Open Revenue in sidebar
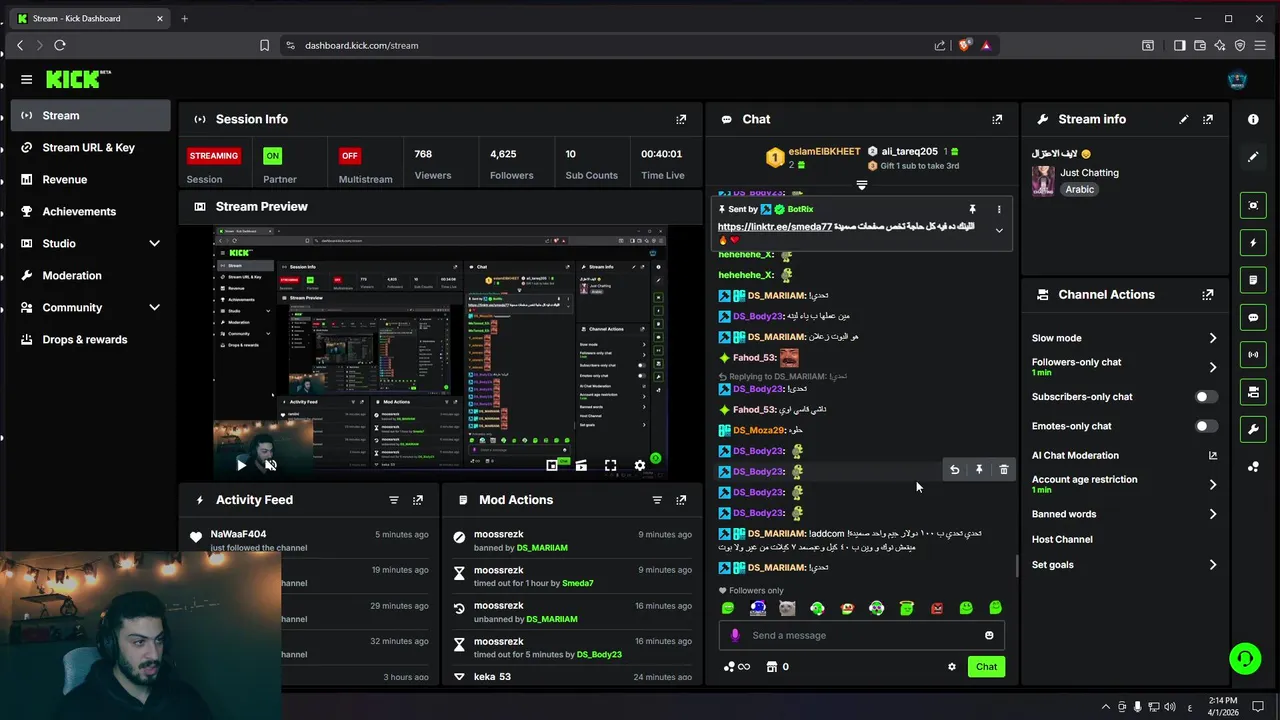The height and width of the screenshot is (720, 1280). (x=91, y=179)
